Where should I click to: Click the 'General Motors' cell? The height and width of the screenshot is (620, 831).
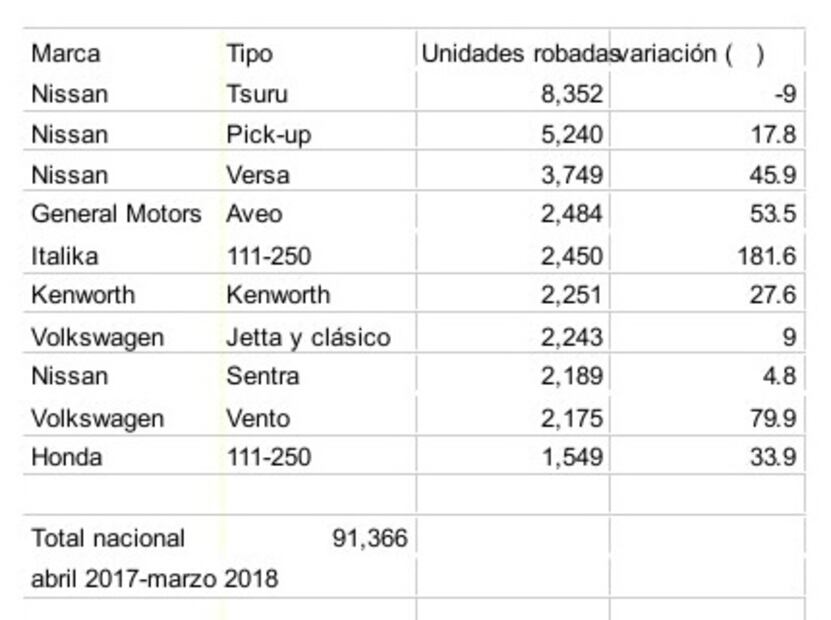pyautogui.click(x=116, y=214)
